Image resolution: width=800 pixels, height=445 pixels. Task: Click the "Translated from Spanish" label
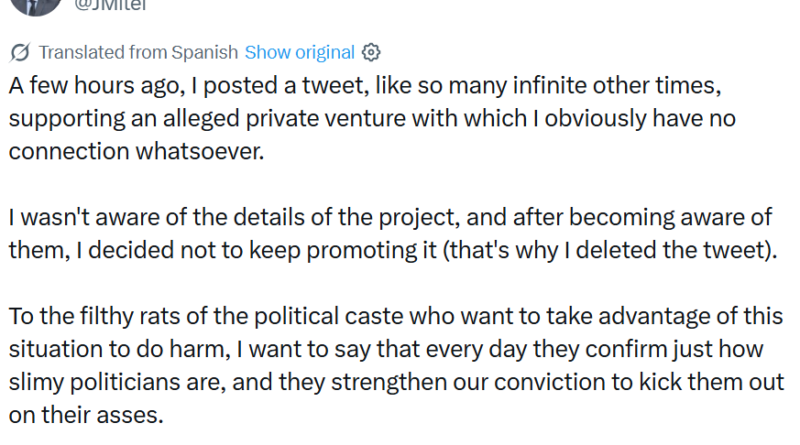pos(138,52)
